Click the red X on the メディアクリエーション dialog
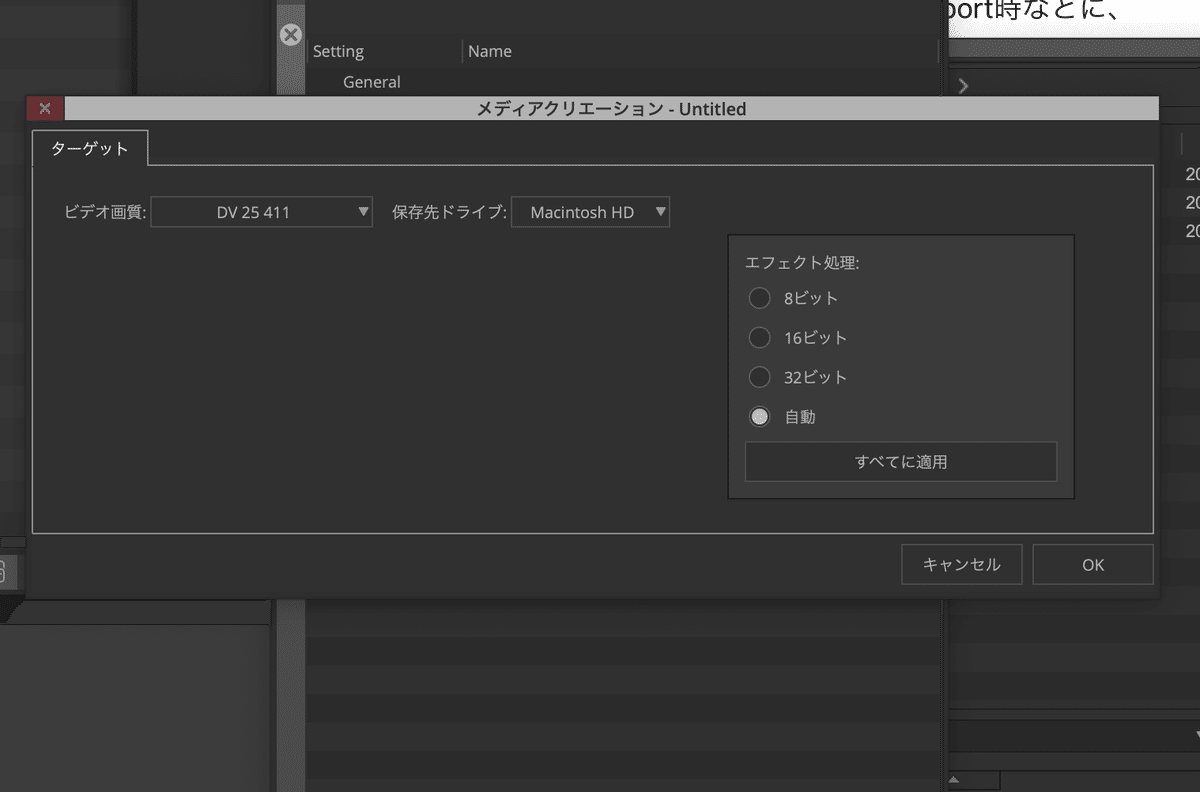Viewport: 1200px width, 792px height. point(43,108)
